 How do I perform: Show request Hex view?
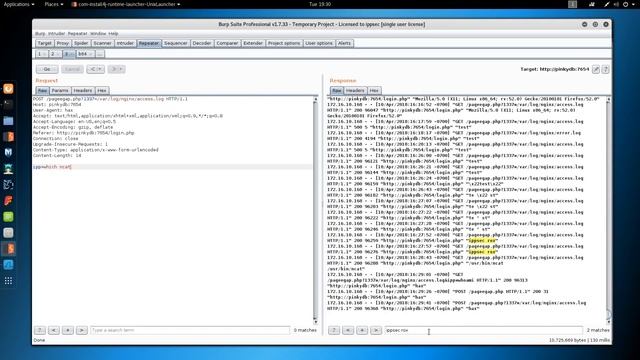coord(102,91)
